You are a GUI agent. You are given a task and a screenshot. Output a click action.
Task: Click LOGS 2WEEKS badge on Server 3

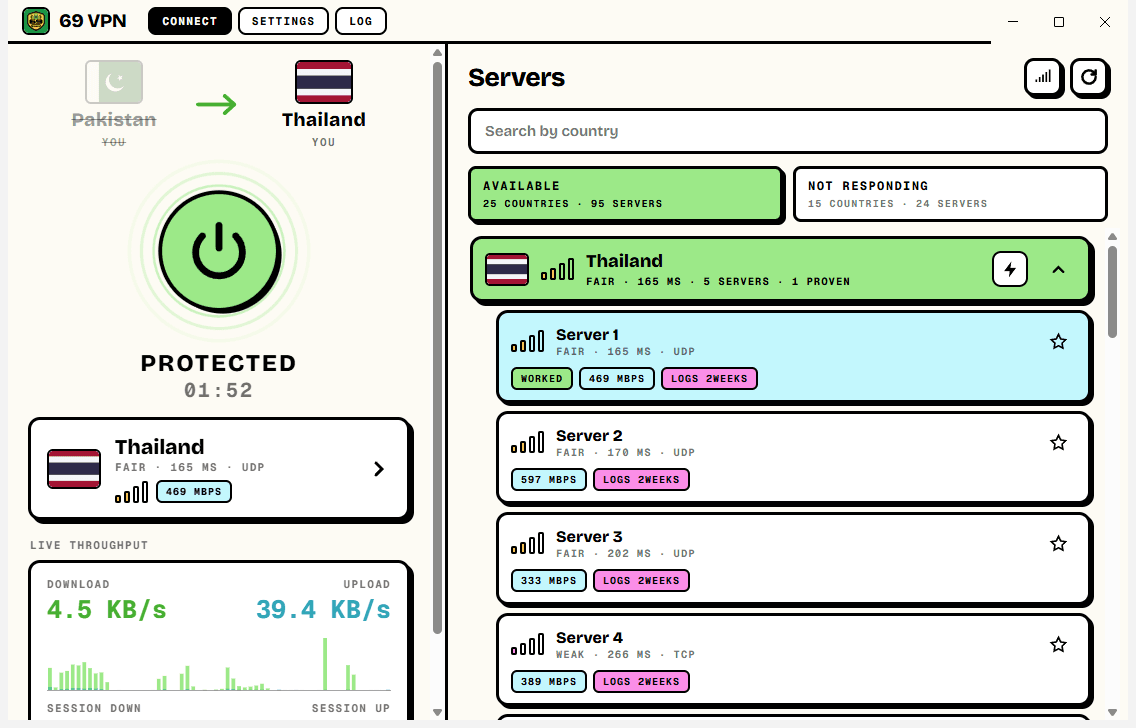click(641, 580)
